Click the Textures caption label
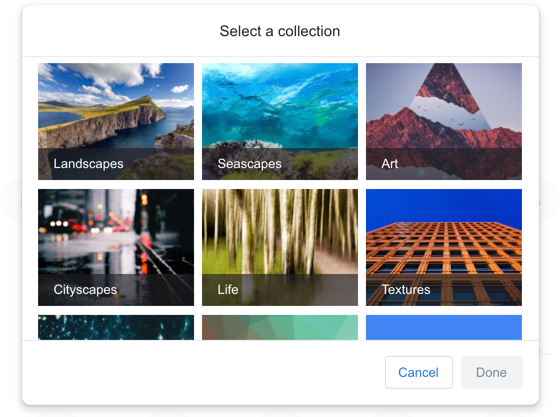Image resolution: width=560 pixels, height=417 pixels. pos(406,290)
